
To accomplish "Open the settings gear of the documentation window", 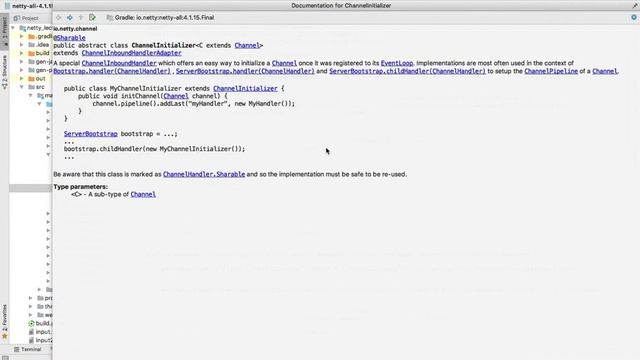I will [634, 18].
